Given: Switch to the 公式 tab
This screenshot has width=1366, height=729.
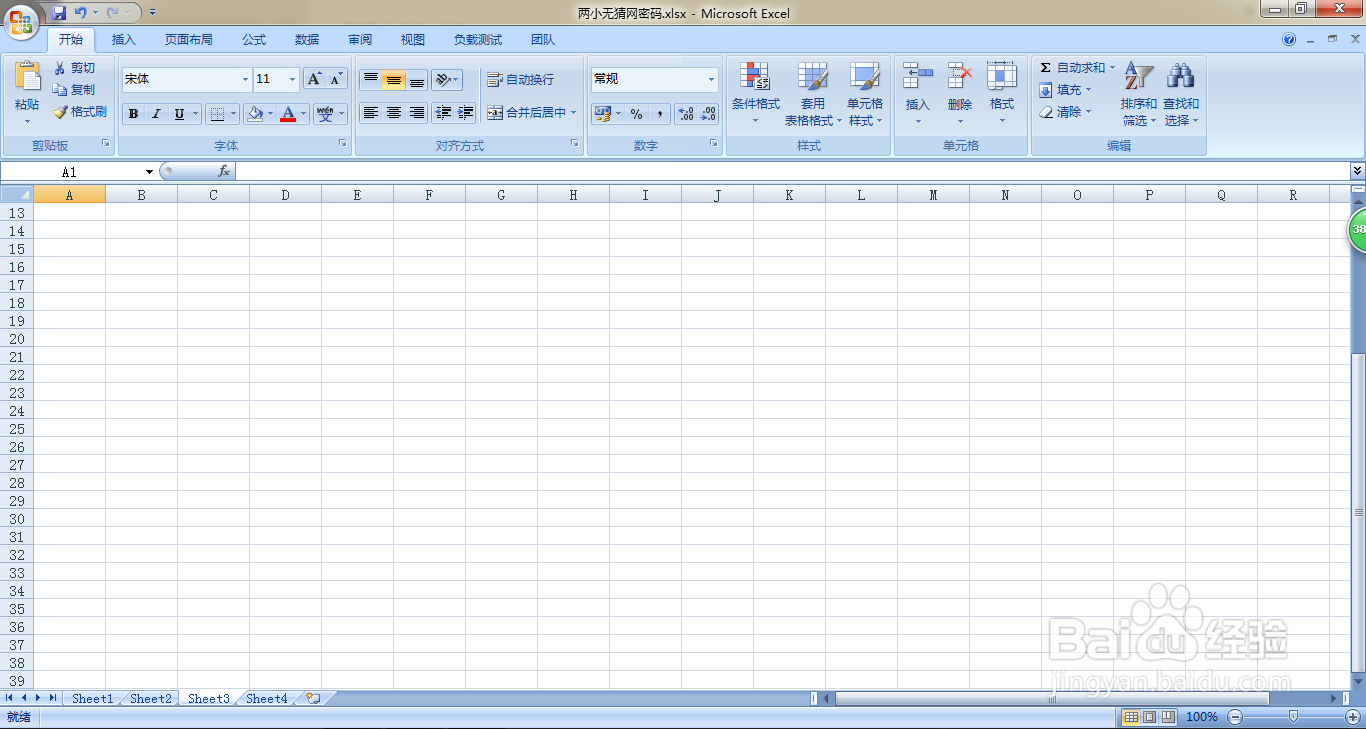Looking at the screenshot, I should 254,40.
